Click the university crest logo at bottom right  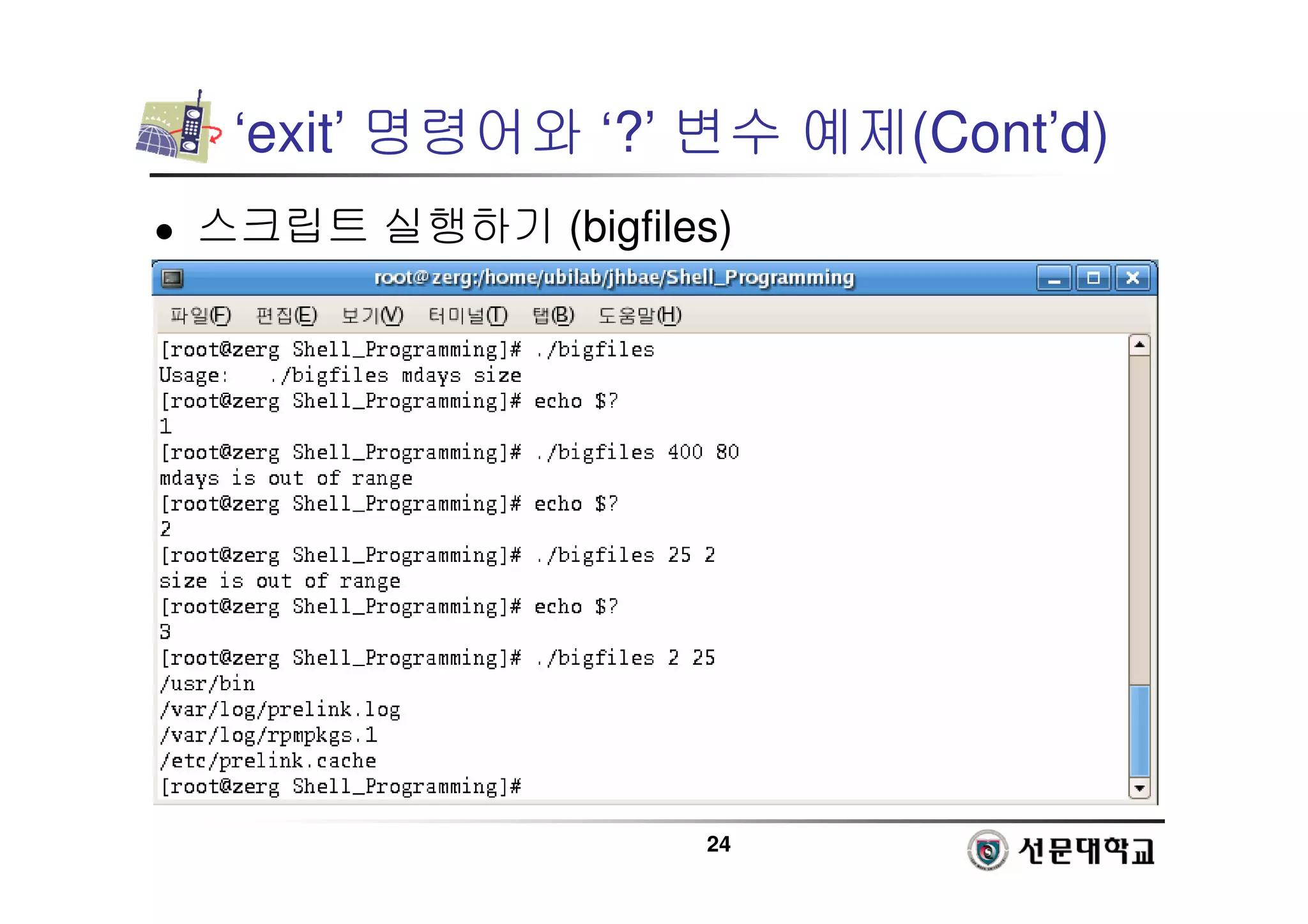987,850
